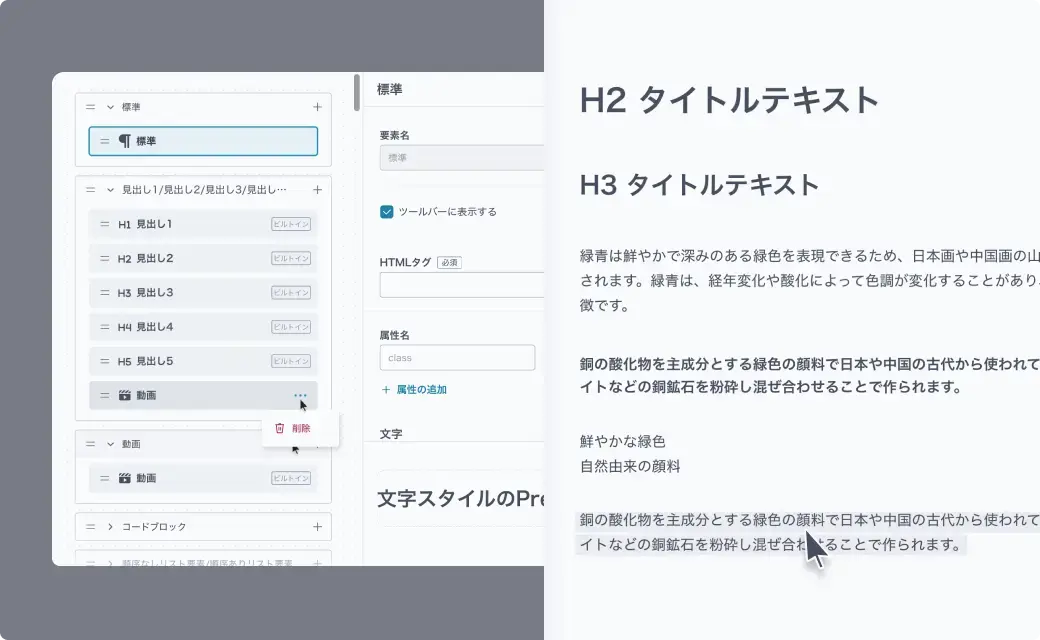Screen dimensions: 1040x640
Task: Collapse the 標準 group chevron
Action: (110, 107)
